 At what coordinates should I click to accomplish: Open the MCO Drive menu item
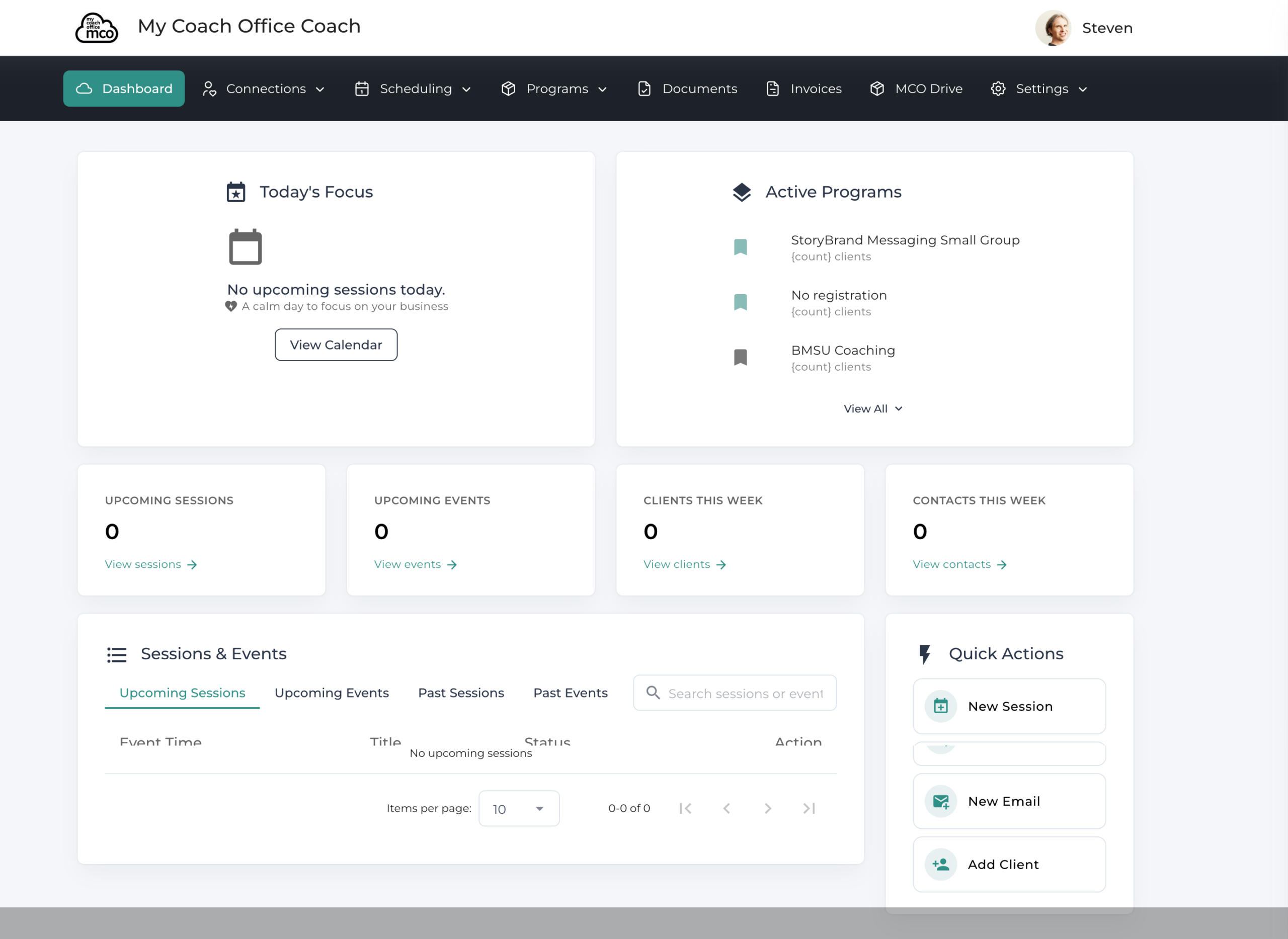click(x=916, y=89)
